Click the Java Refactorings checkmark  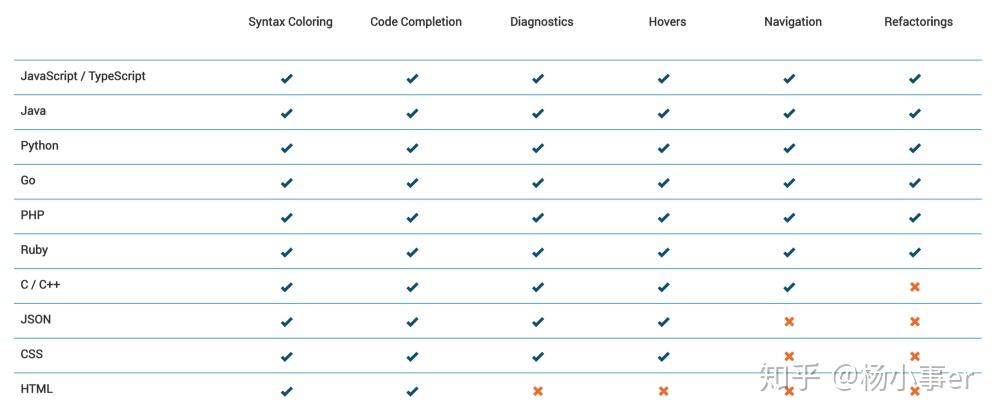(x=914, y=113)
